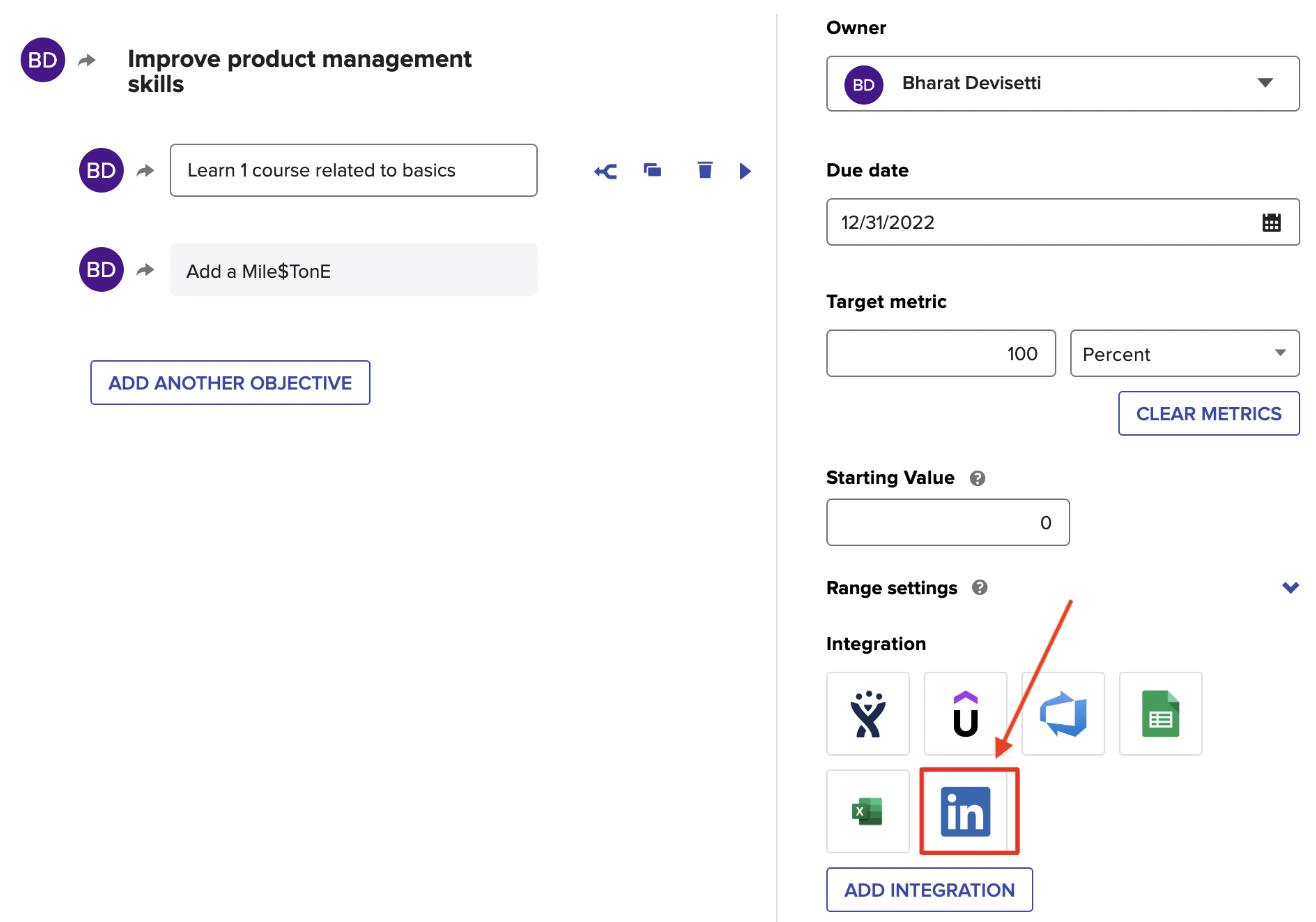1316x922 pixels.
Task: Click the Target metric value field 100
Action: tap(941, 353)
